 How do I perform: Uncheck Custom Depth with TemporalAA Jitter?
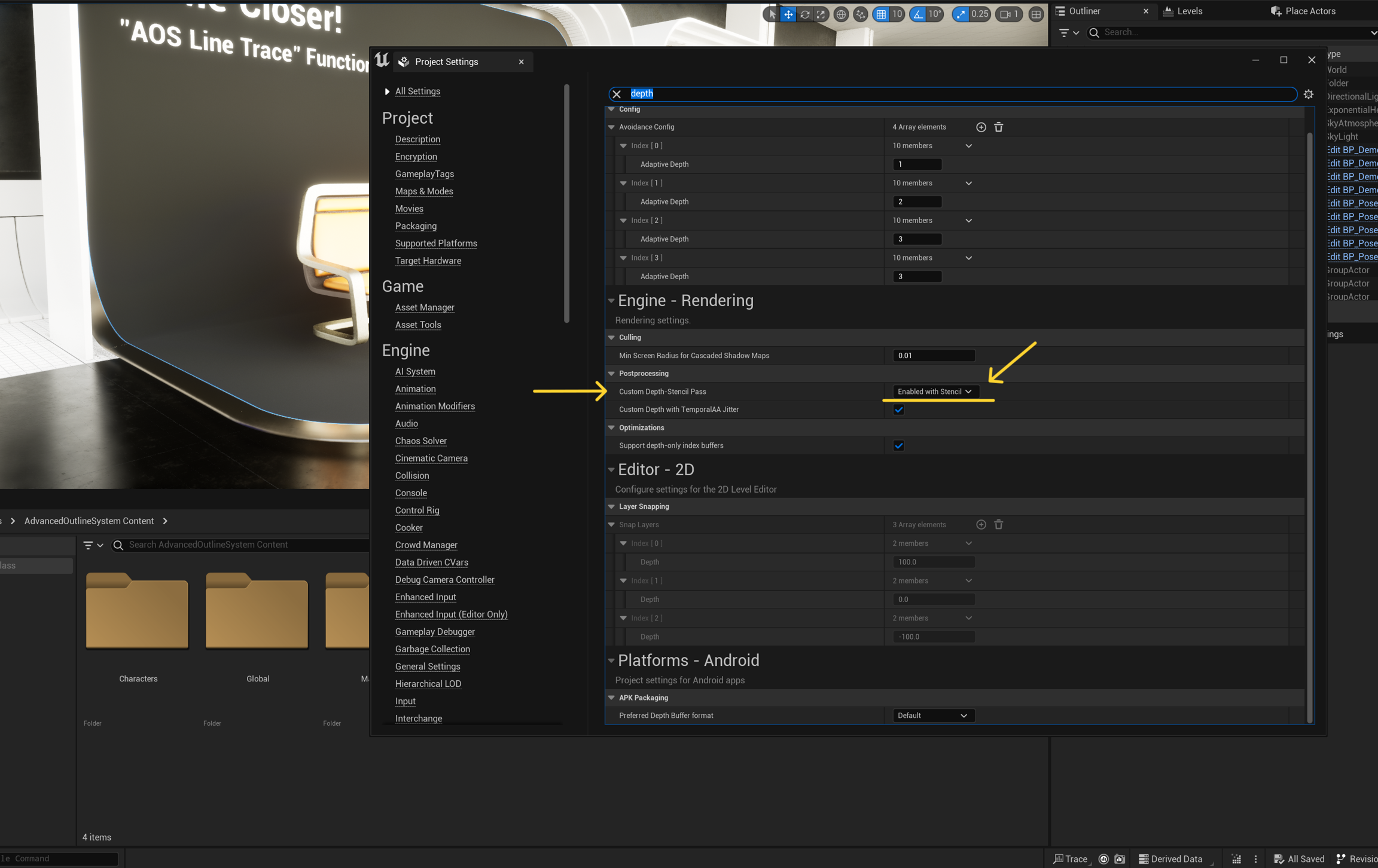point(898,409)
